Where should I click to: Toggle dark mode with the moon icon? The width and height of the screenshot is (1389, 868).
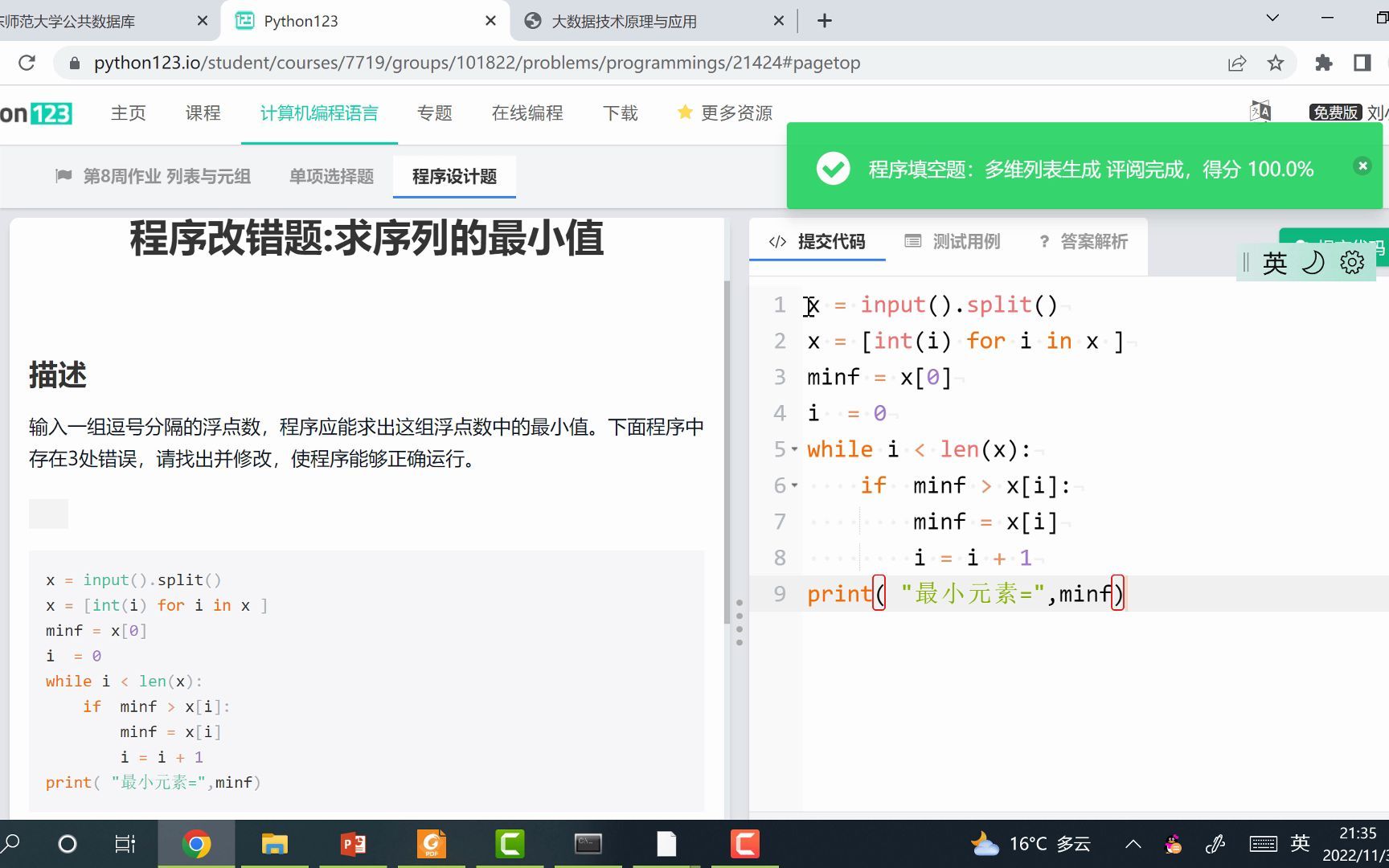coord(1313,262)
